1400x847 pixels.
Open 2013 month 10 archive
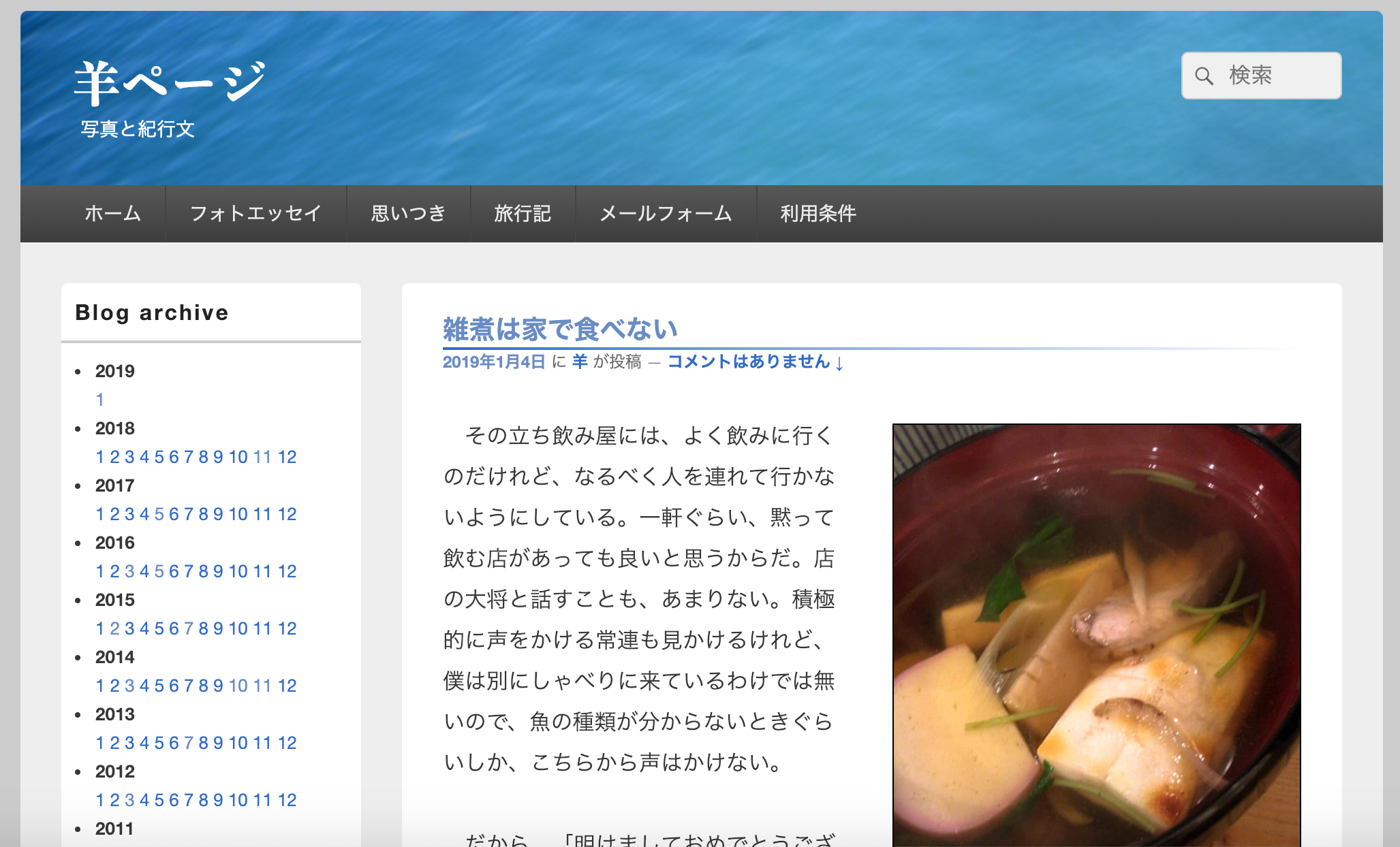coord(238,743)
